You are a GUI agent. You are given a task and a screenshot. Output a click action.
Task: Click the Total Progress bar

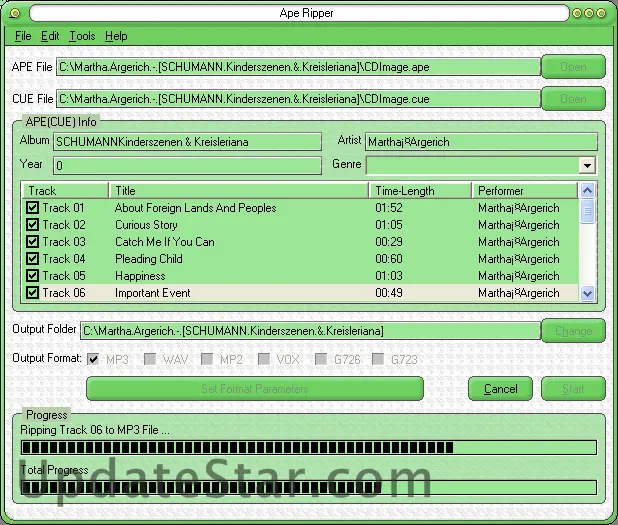tap(308, 487)
